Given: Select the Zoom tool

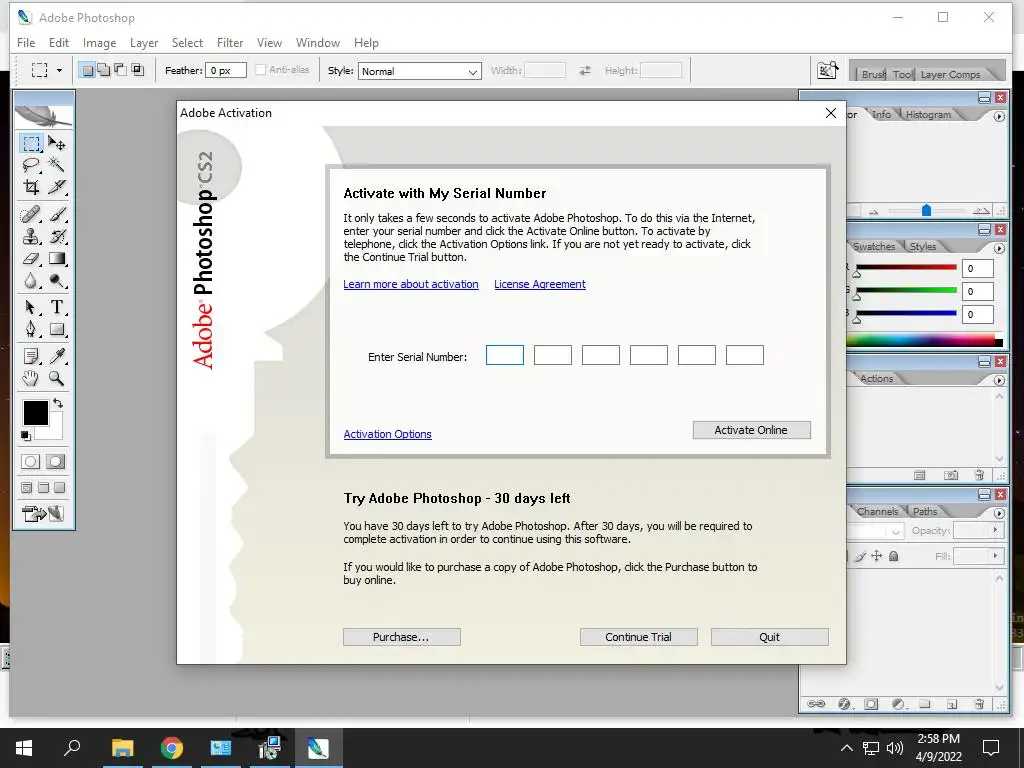Looking at the screenshot, I should [57, 378].
